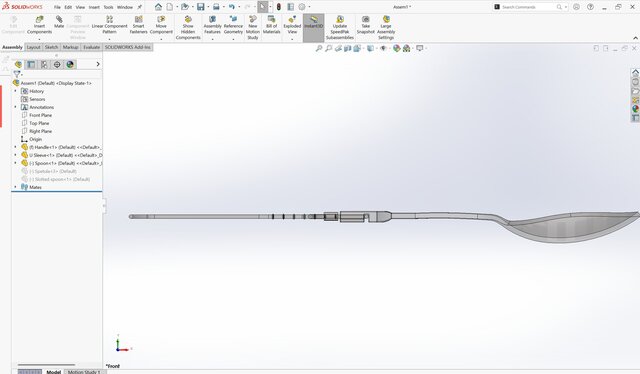Open the Help question mark icon
The width and height of the screenshot is (640, 374).
[590, 7]
